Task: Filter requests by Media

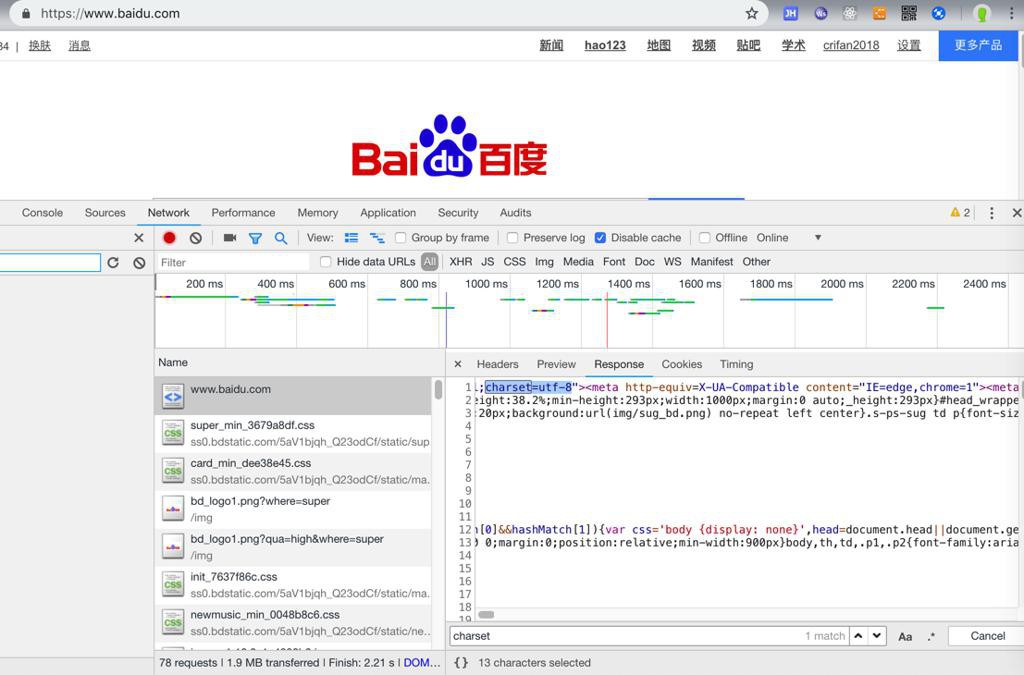Action: pos(578,262)
